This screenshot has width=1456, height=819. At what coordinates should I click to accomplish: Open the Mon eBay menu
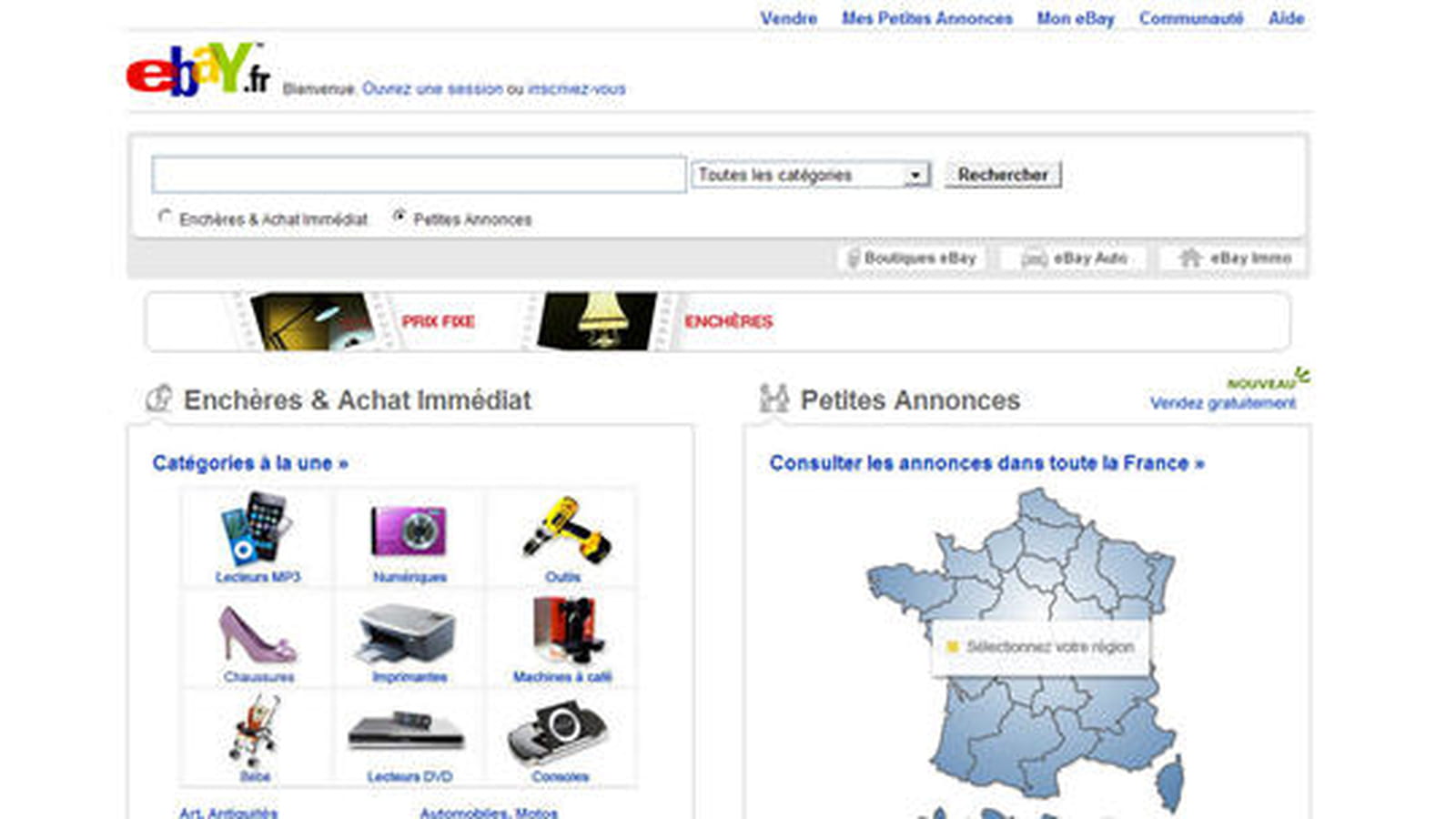point(1076,18)
